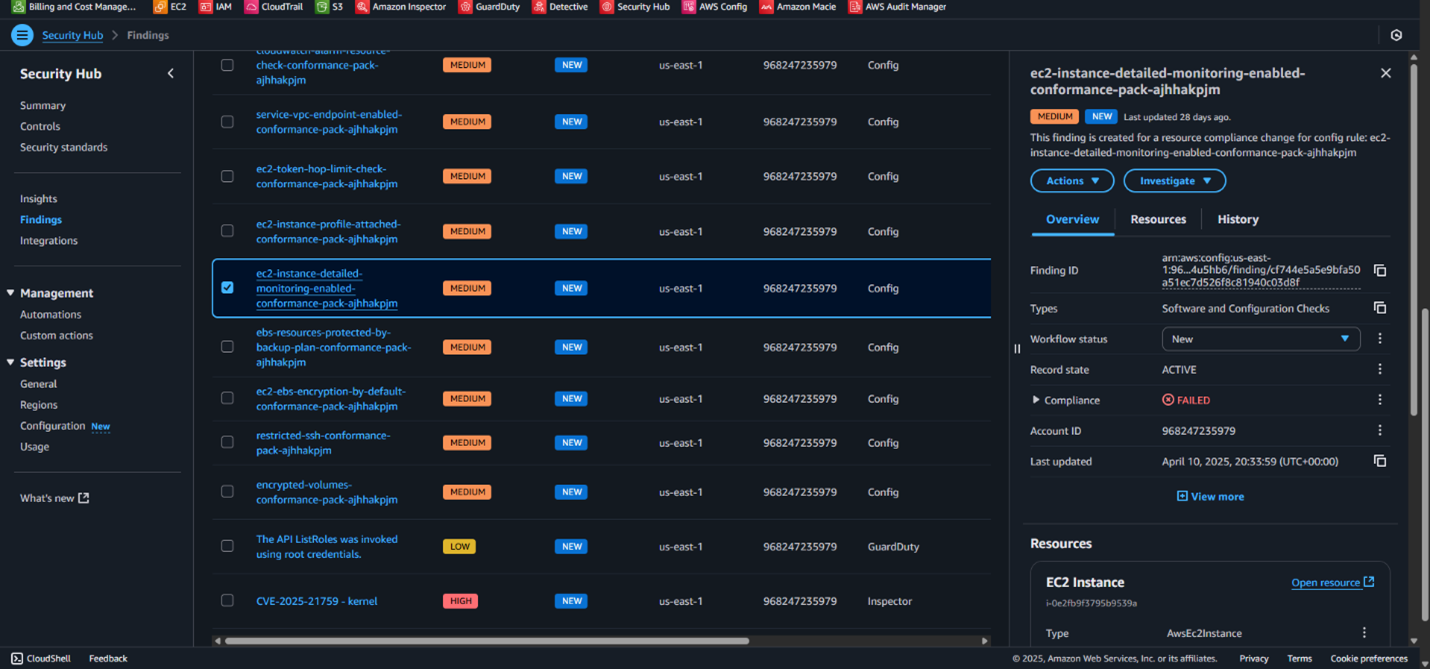Click the horizontal scrollbar under findings table
The height and width of the screenshot is (669, 1430).
(486, 641)
